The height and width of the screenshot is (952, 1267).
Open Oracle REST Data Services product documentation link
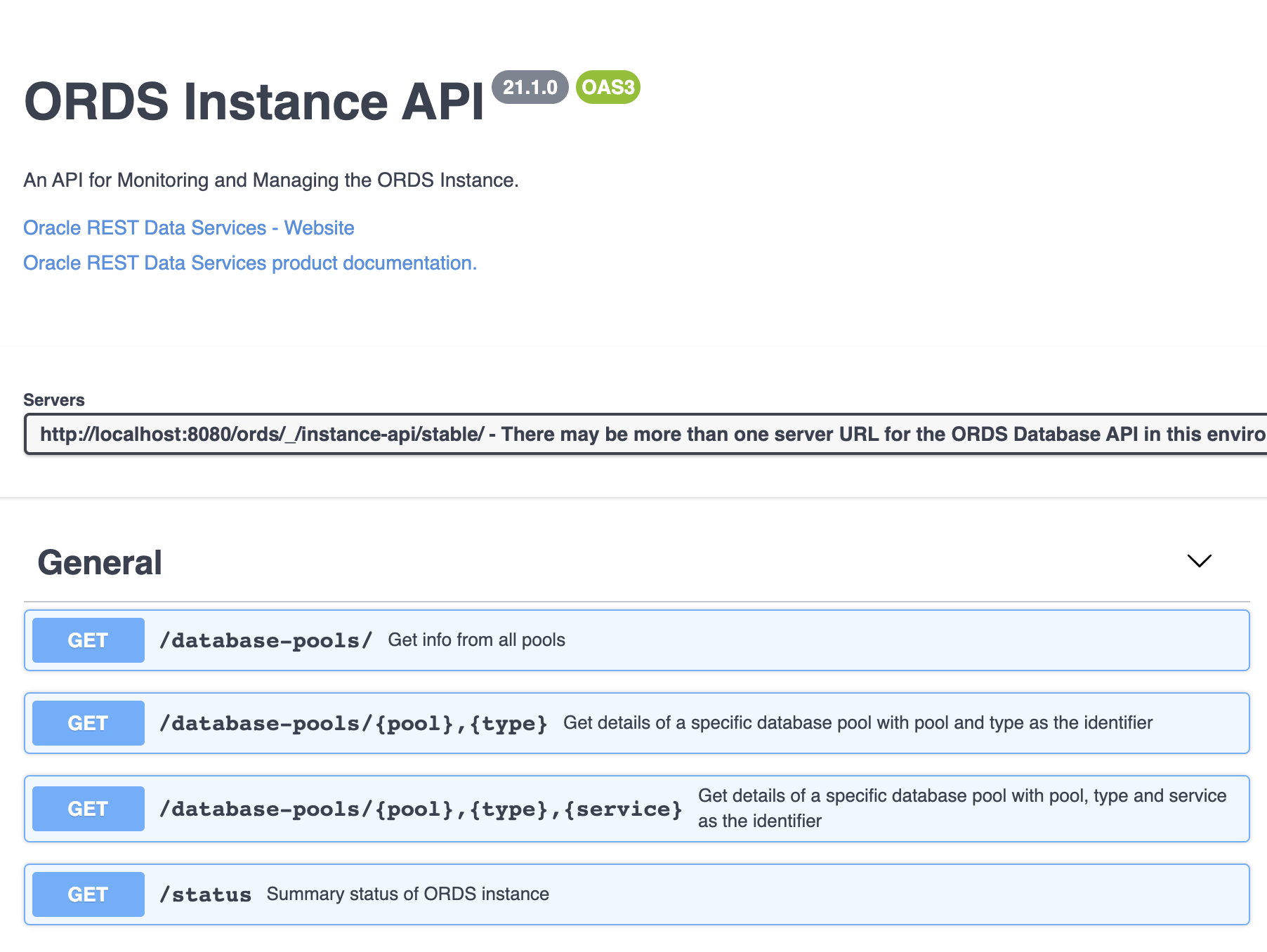pyautogui.click(x=250, y=263)
